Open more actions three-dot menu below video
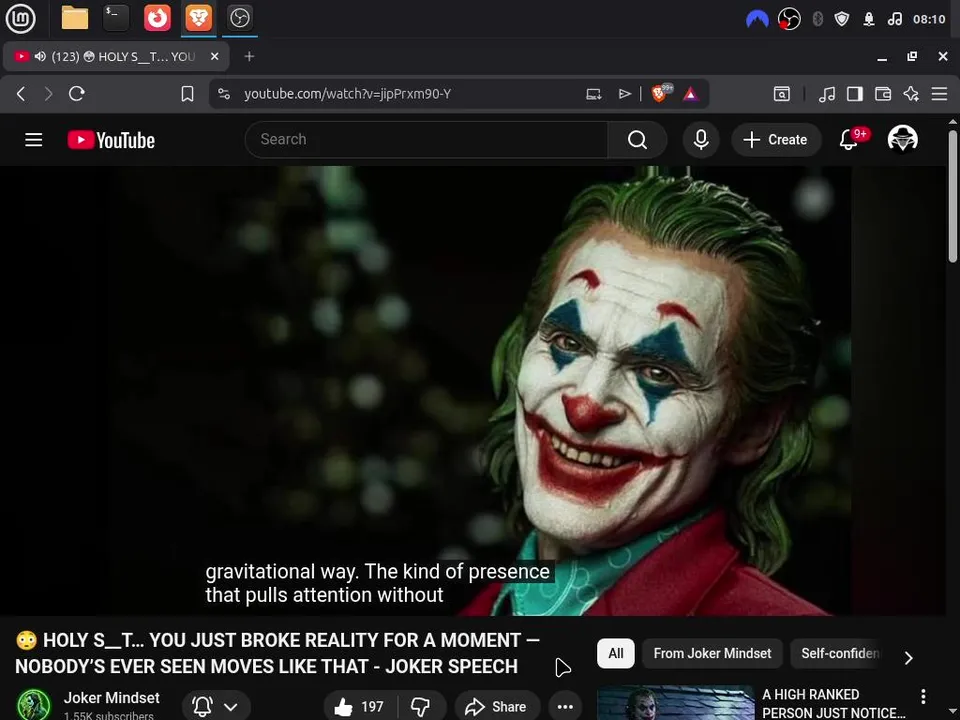The image size is (960, 720). click(565, 707)
